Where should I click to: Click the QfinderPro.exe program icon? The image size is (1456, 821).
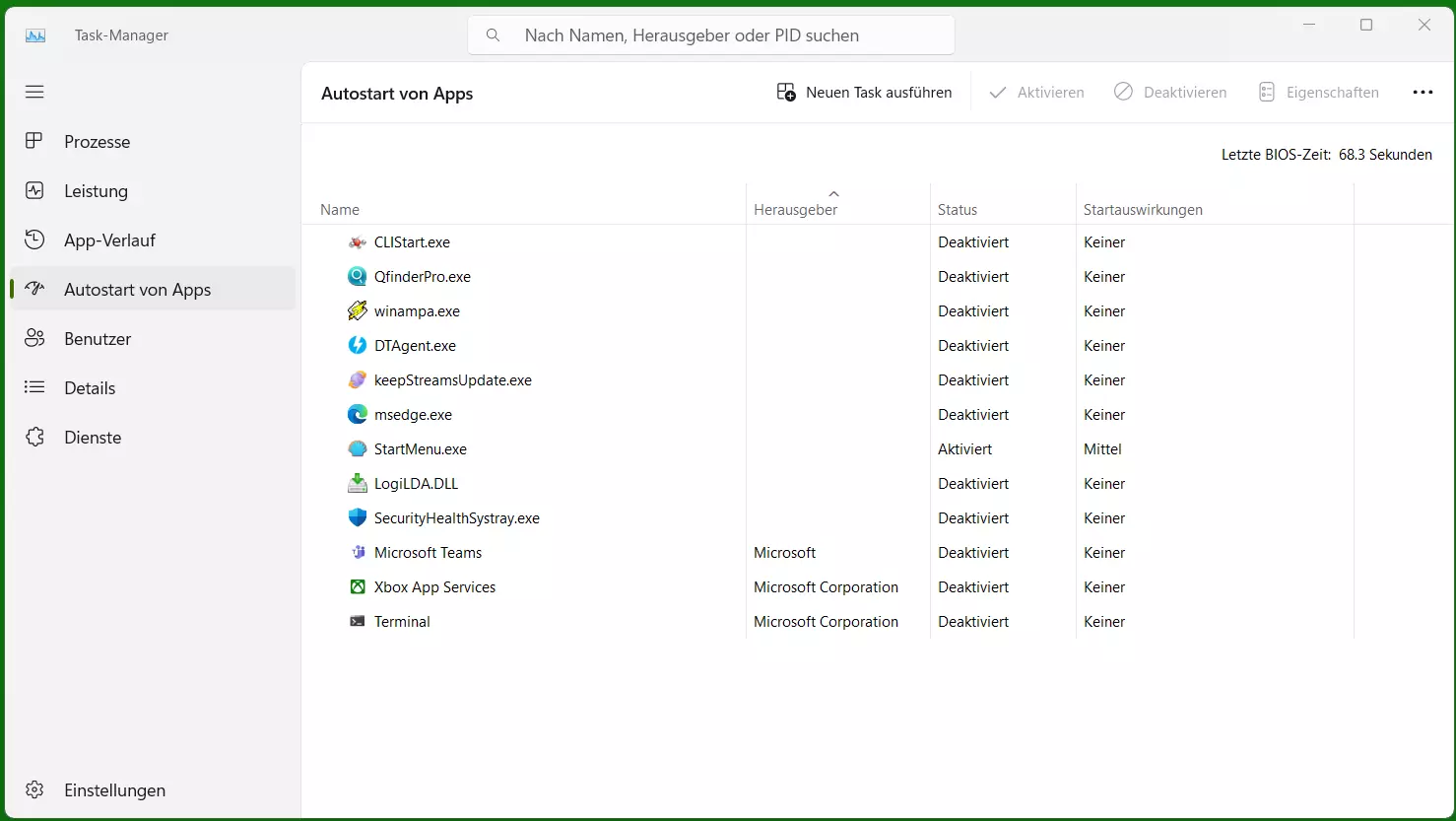[358, 276]
